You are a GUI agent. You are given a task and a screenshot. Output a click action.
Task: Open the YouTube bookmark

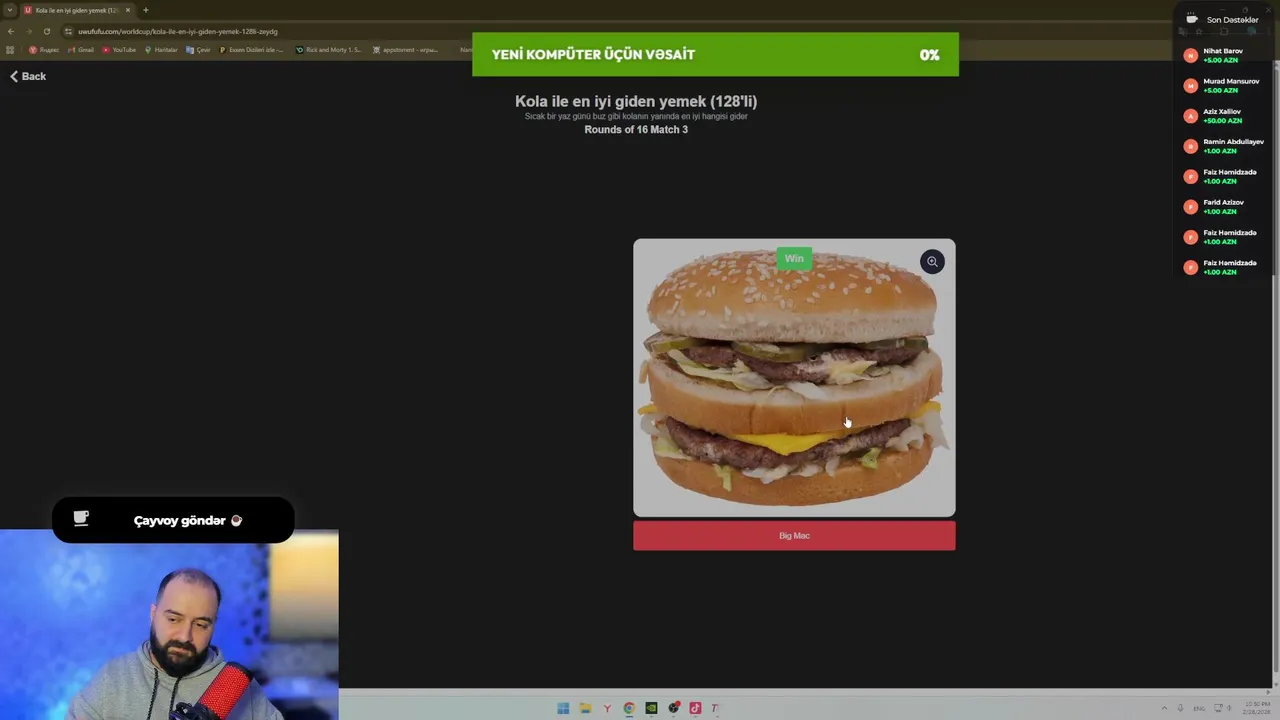coord(119,49)
